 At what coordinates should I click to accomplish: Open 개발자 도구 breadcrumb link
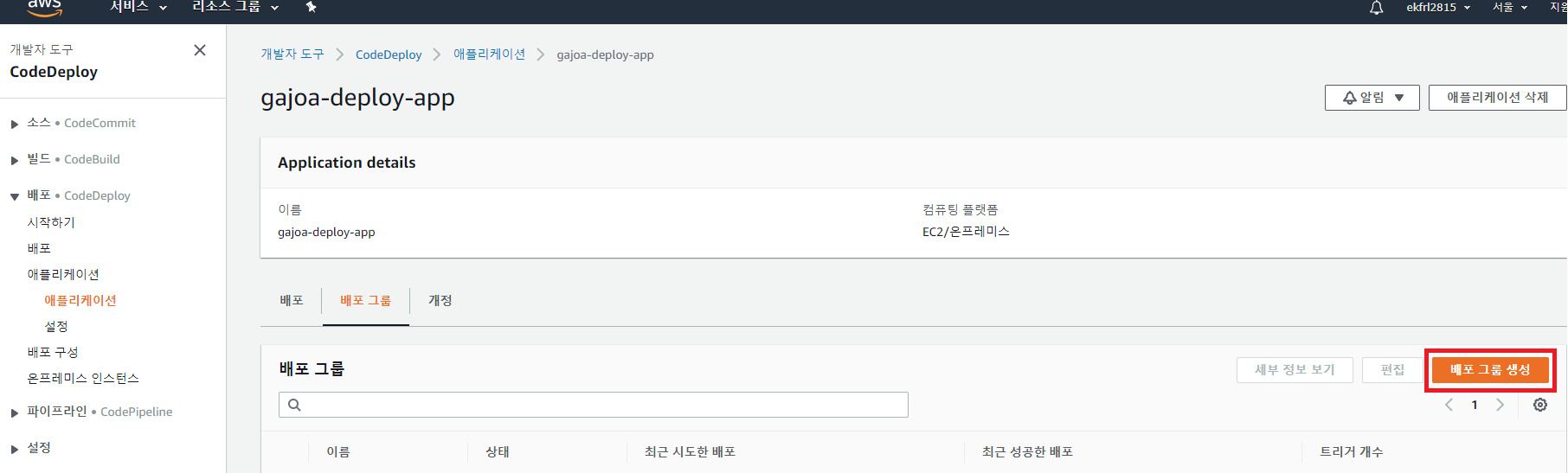292,54
